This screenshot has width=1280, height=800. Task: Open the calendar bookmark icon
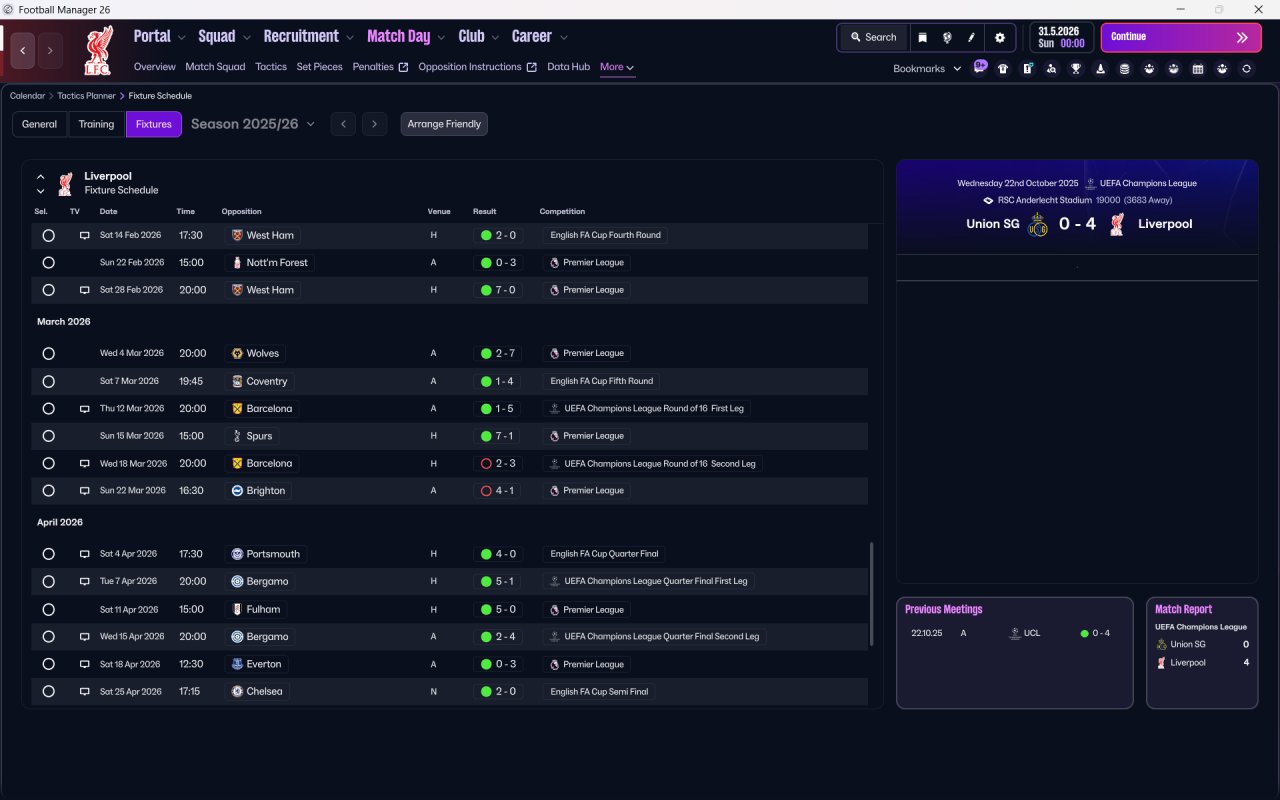coord(1197,69)
